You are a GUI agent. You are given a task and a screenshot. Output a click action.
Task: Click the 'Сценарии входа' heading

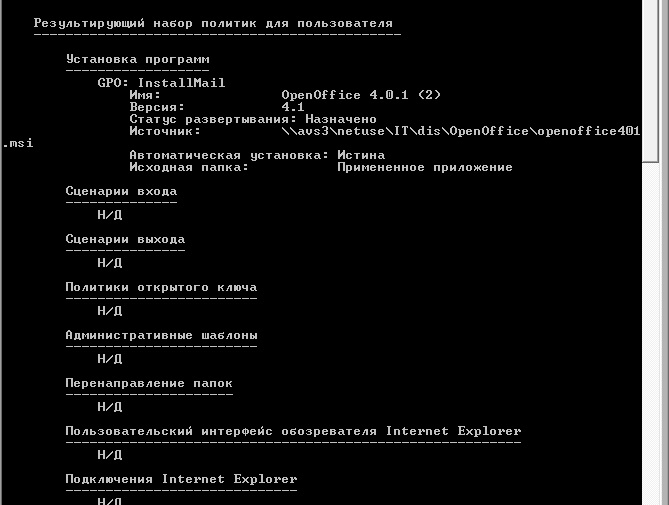tap(122, 191)
